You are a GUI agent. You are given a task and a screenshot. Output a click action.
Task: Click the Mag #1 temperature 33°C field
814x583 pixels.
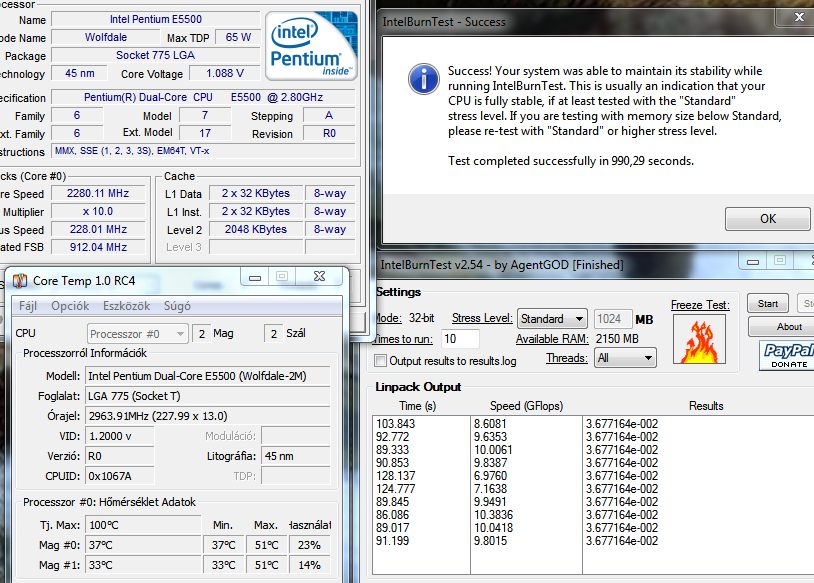coord(143,565)
